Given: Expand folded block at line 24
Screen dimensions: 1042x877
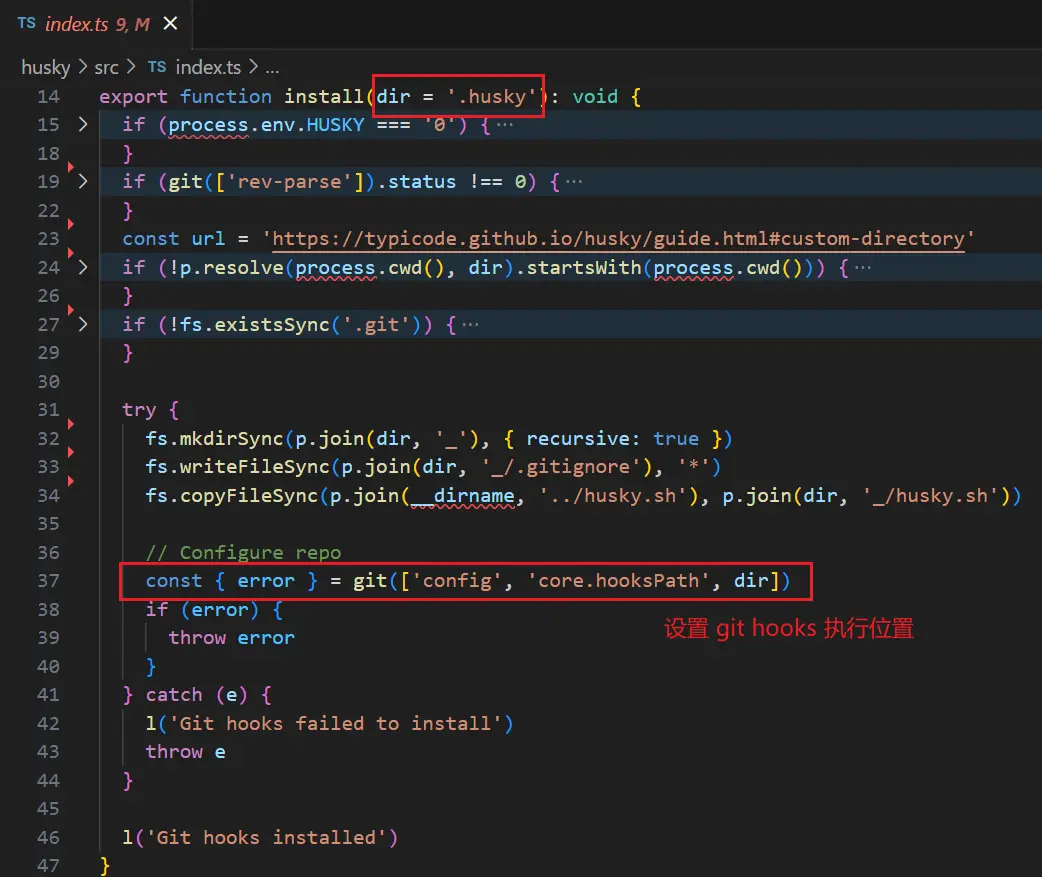Looking at the screenshot, I should click(x=82, y=267).
